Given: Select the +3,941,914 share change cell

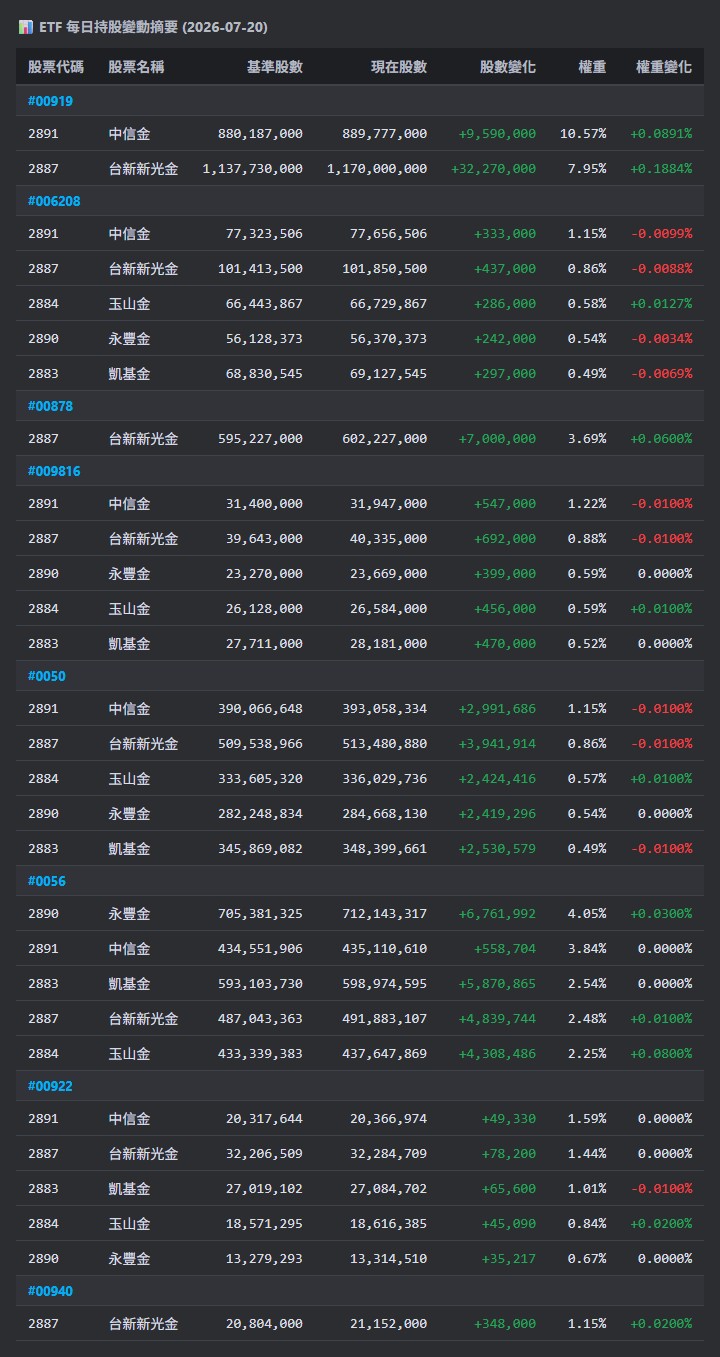Looking at the screenshot, I should pyautogui.click(x=498, y=743).
